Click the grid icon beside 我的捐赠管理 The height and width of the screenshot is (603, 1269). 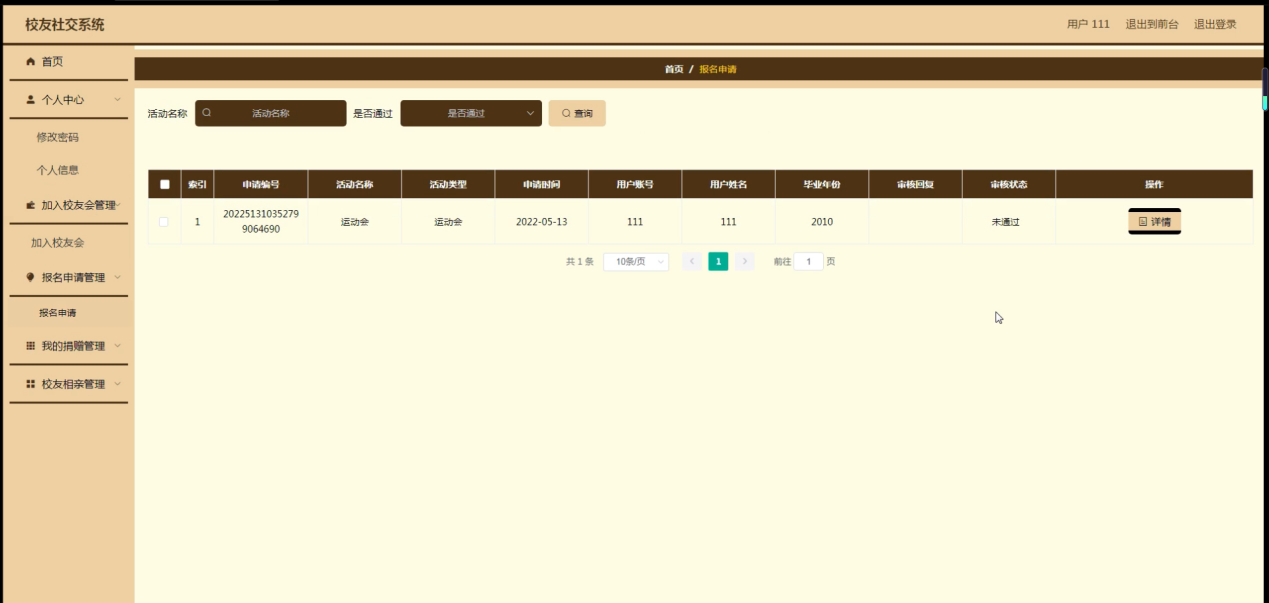point(30,346)
